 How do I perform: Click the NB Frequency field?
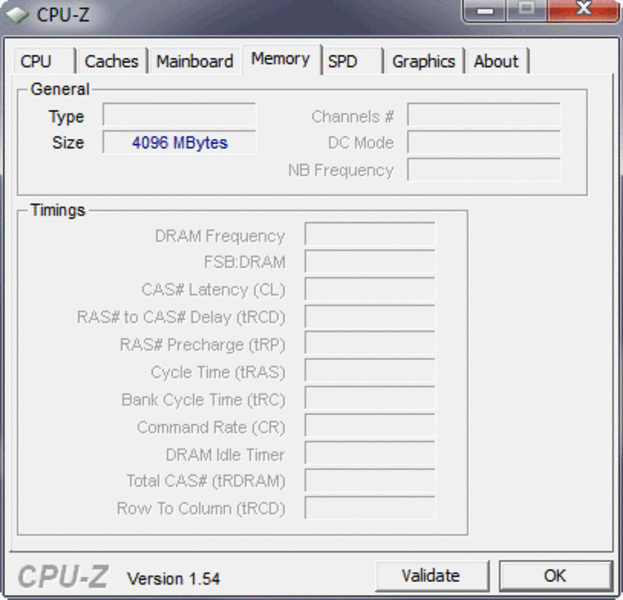[484, 170]
